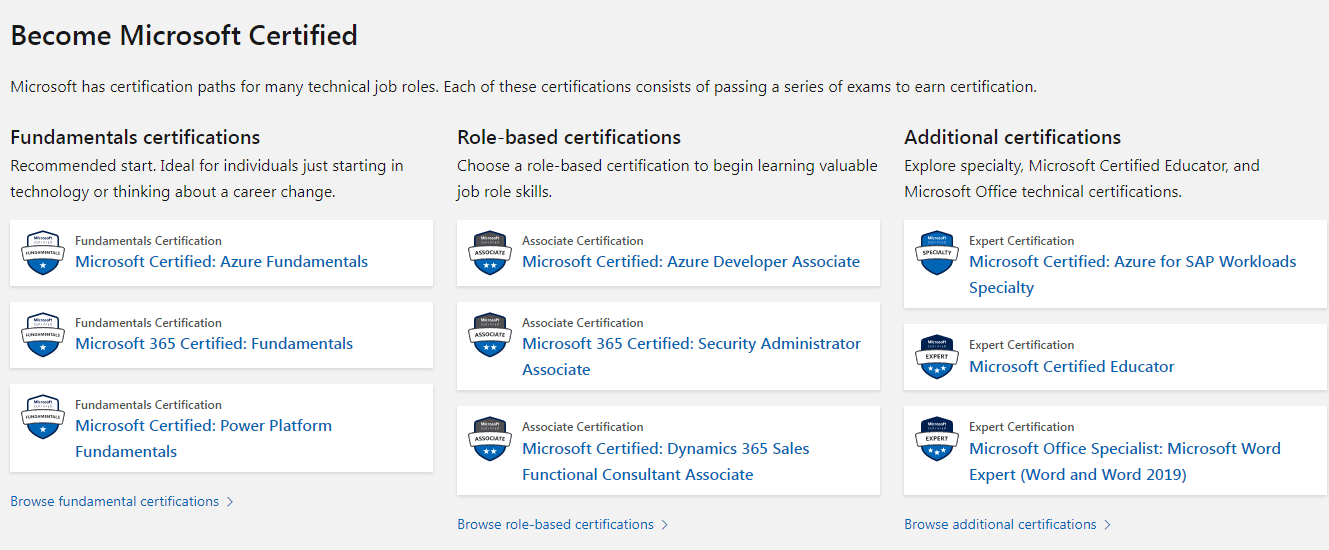Click the Become Microsoft Certified title
1329x550 pixels.
pyautogui.click(x=184, y=36)
